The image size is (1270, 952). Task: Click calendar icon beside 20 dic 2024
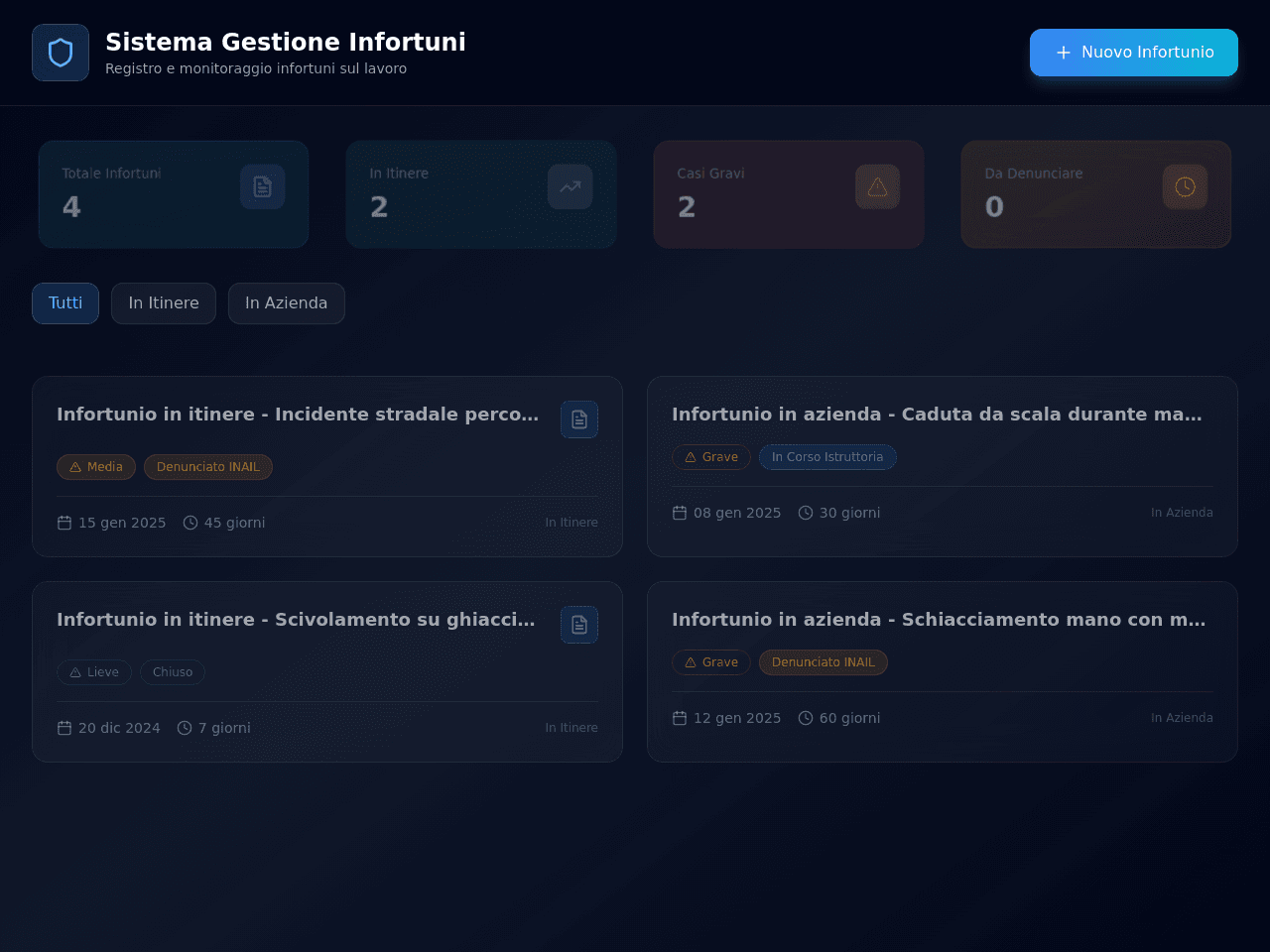click(64, 728)
